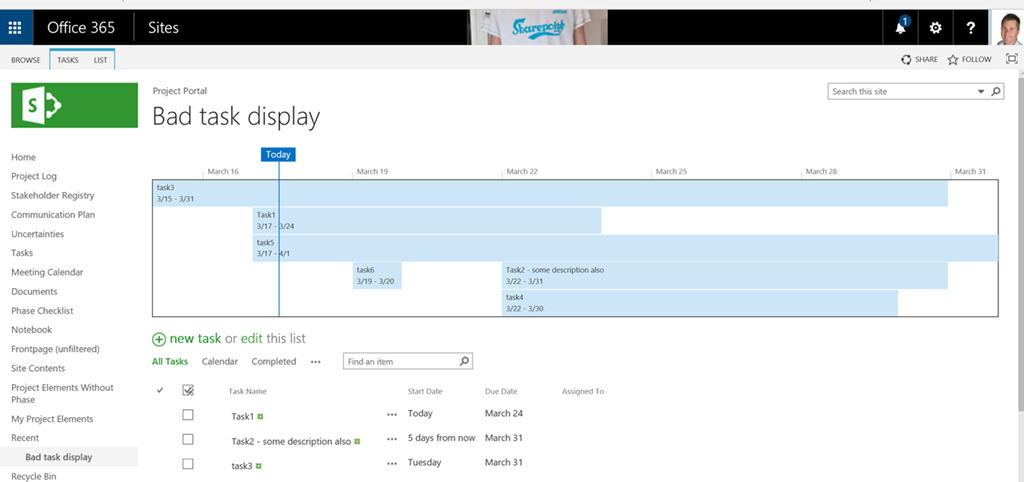Viewport: 1024px width, 482px height.
Task: Open the ellipsis menu for Task1
Action: click(392, 414)
